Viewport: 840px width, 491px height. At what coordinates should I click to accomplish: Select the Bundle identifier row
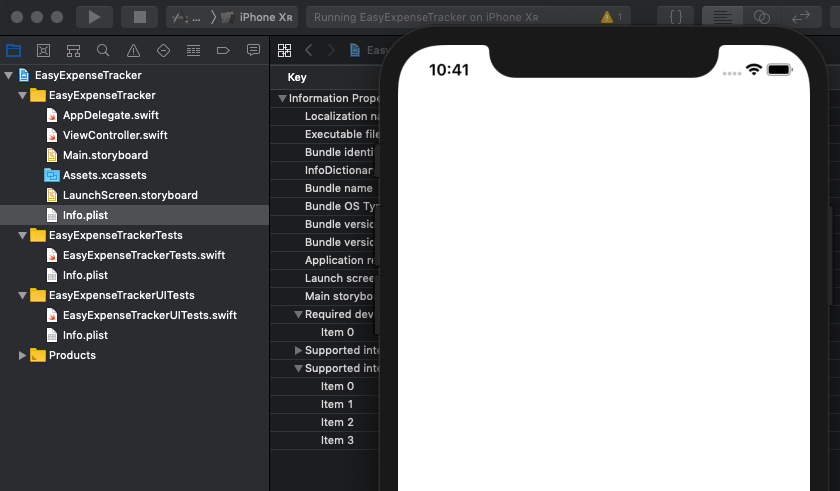(325, 153)
